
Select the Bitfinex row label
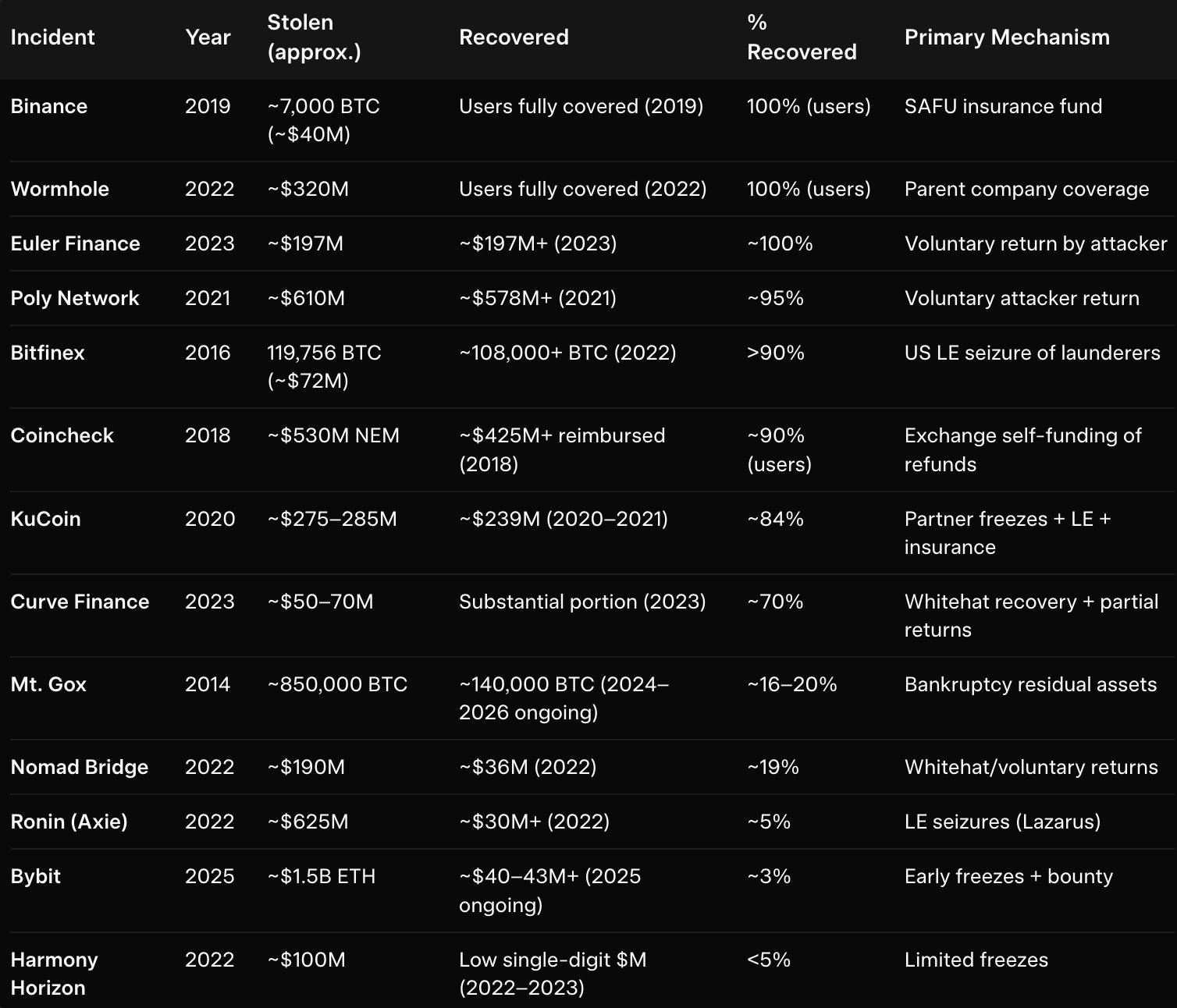pos(47,353)
